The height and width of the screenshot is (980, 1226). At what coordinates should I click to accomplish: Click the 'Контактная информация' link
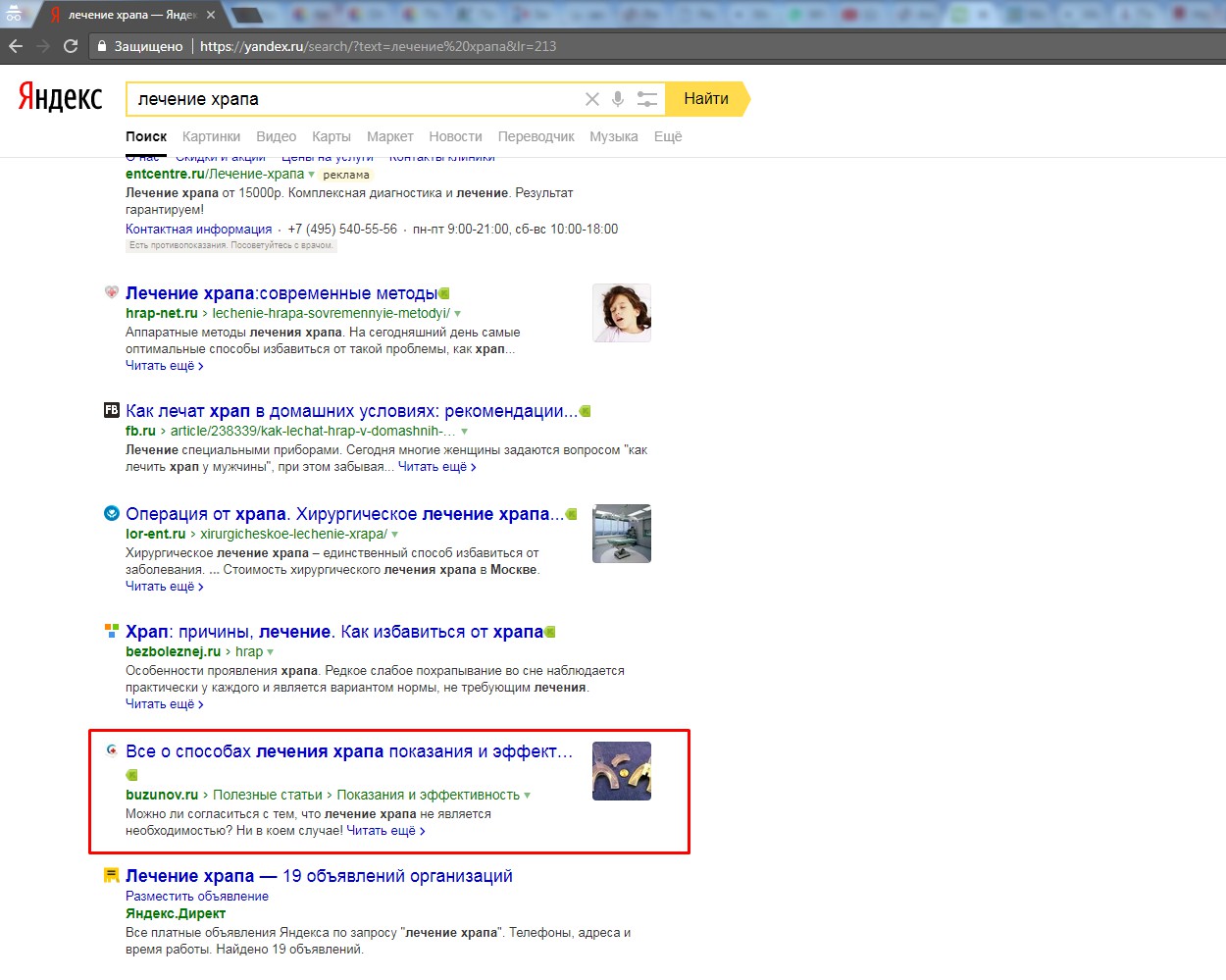point(198,229)
